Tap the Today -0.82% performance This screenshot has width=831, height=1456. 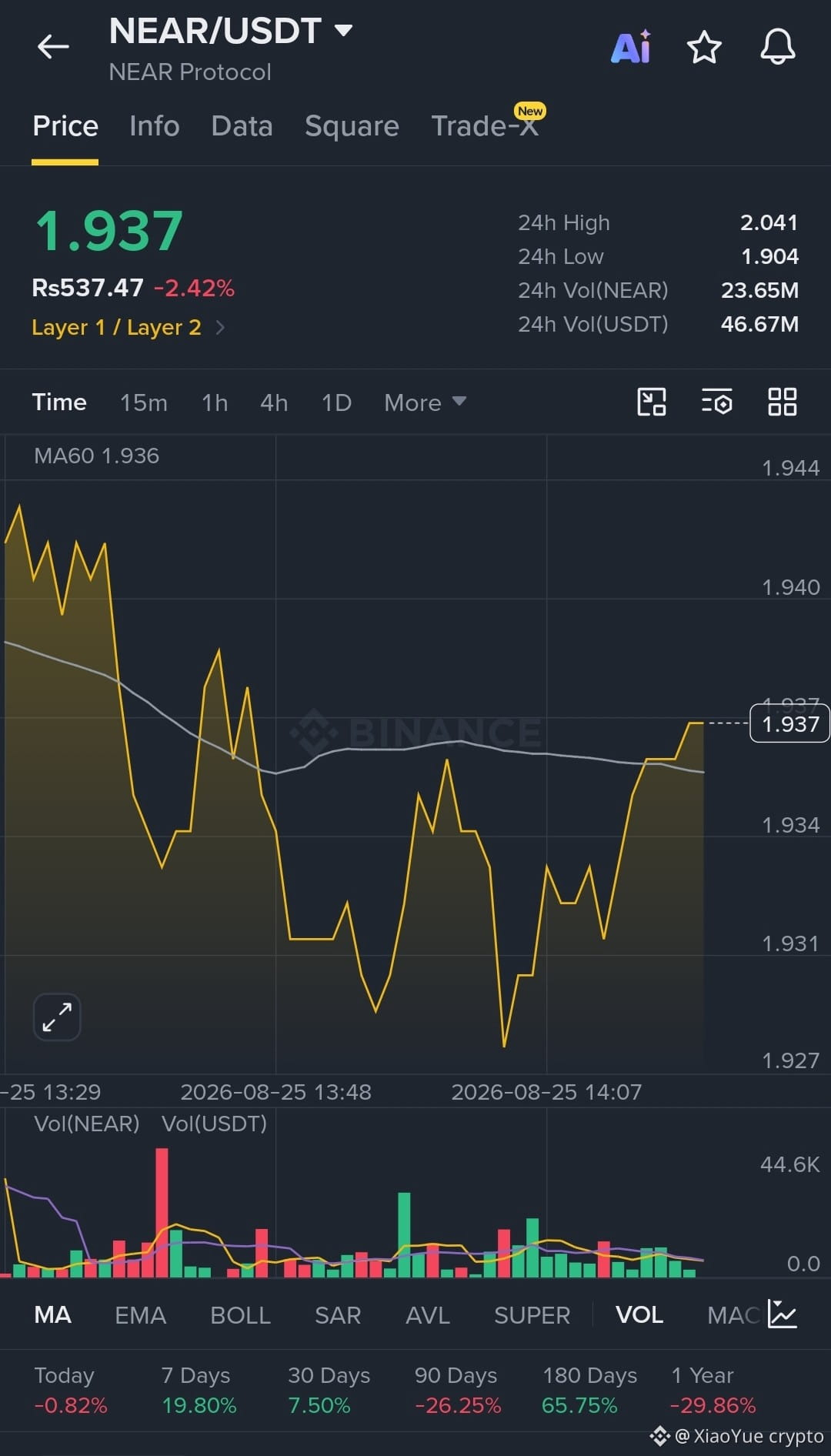(x=71, y=1390)
